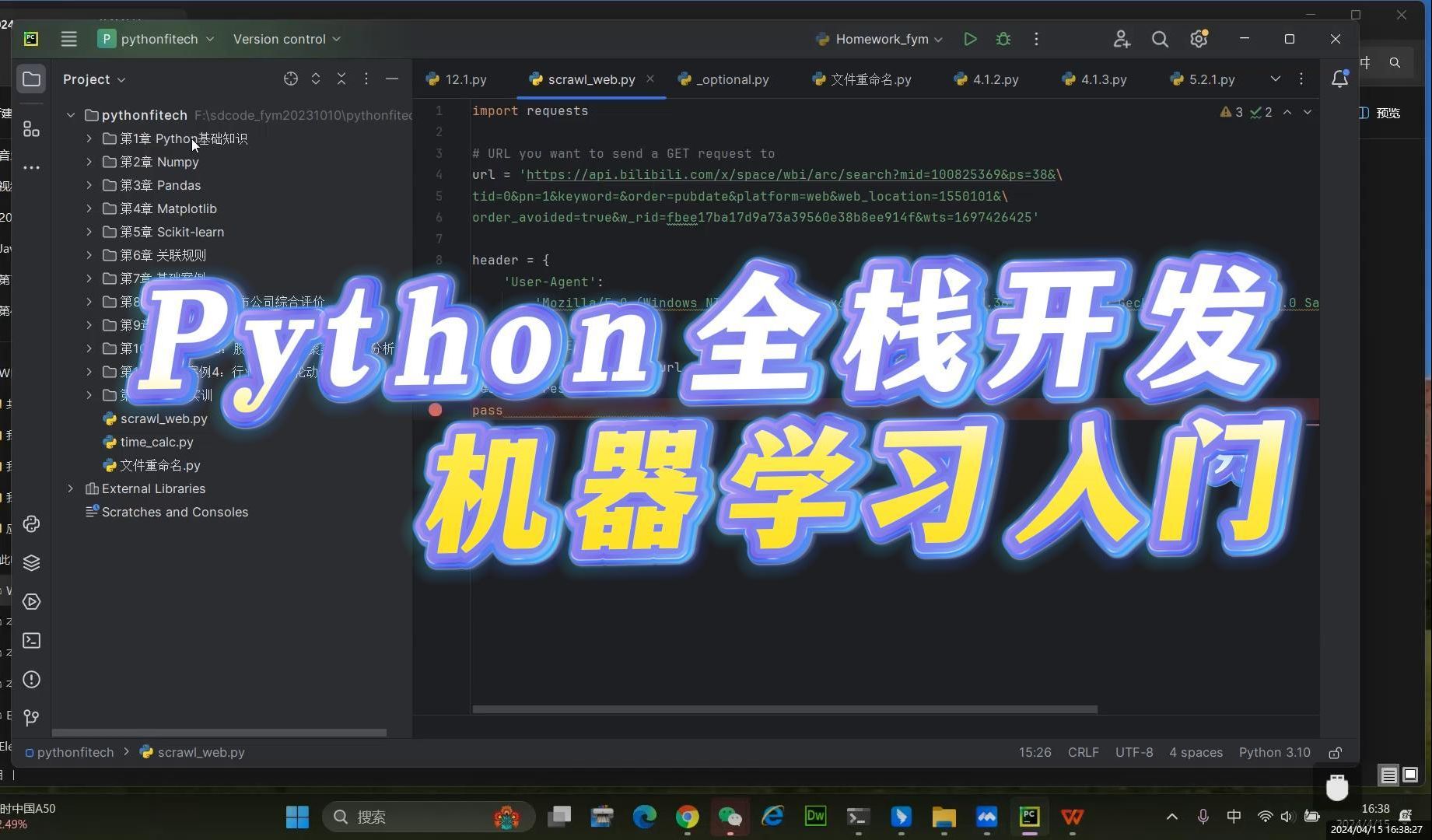Switch to 4.1.3.py tab
The width and height of the screenshot is (1432, 840).
[1094, 79]
